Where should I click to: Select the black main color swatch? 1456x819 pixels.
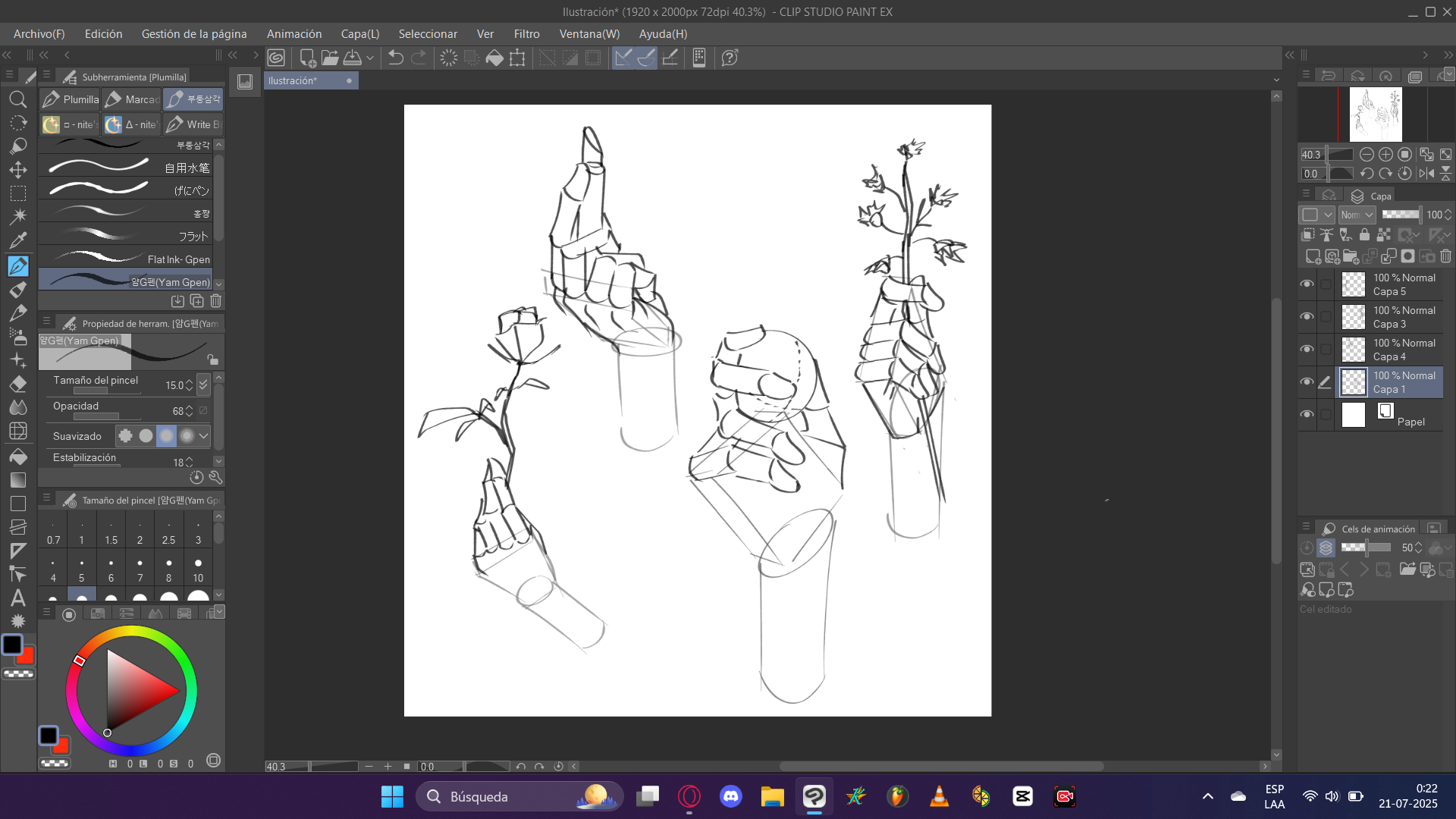click(12, 645)
